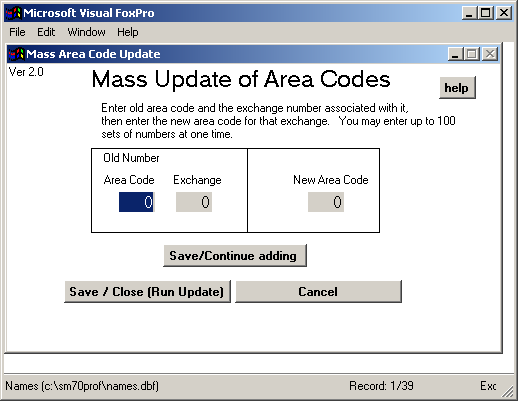Click the help button

(457, 88)
